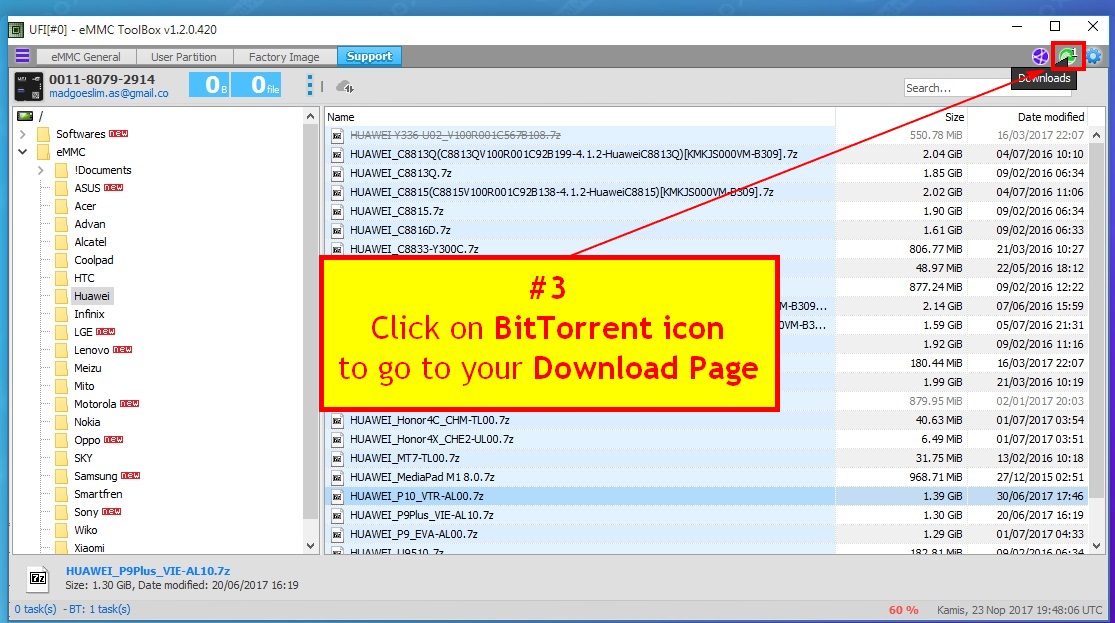Click the Nokia folder icon
Image resolution: width=1115 pixels, height=623 pixels.
pos(62,422)
